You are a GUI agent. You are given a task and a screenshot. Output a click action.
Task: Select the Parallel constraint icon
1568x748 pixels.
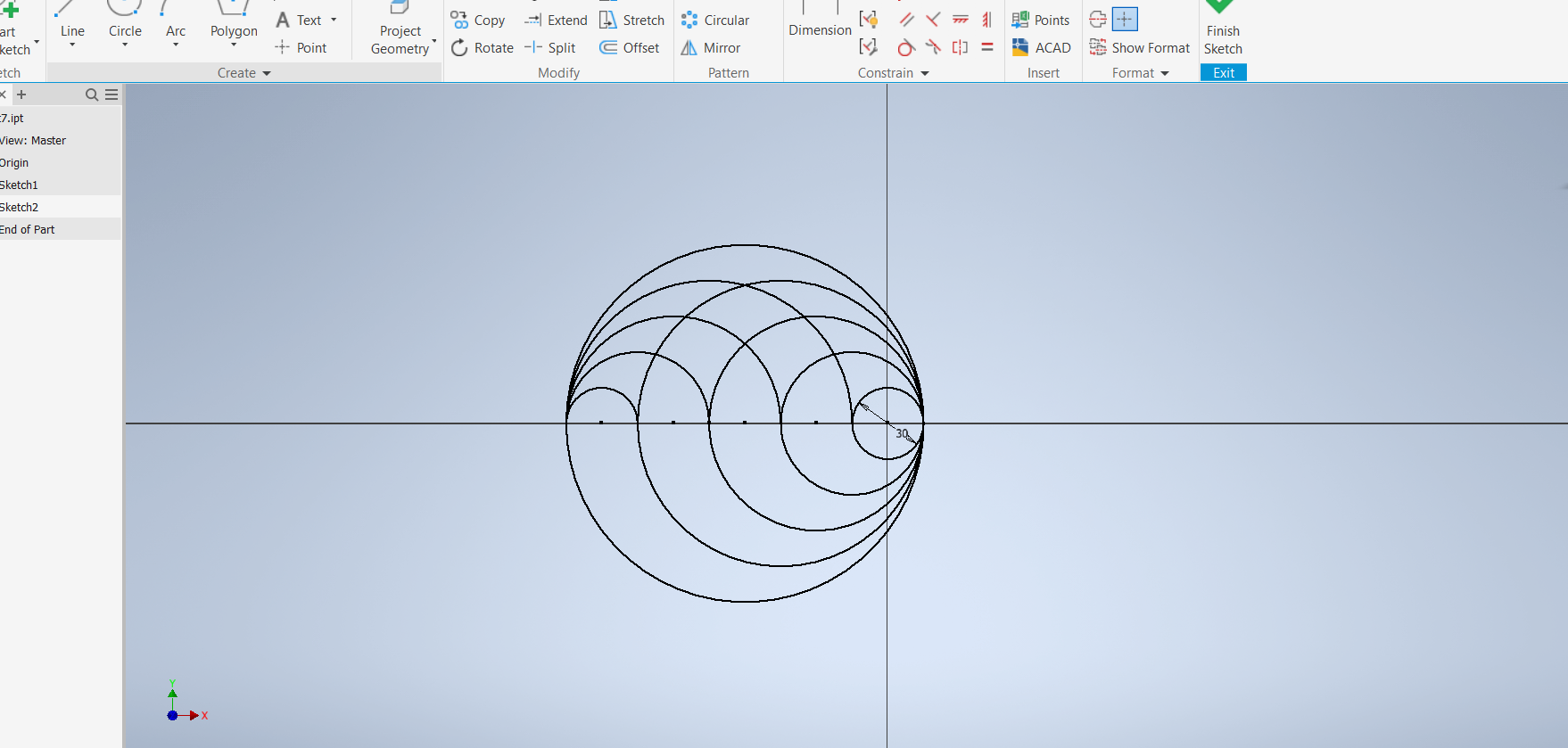click(x=906, y=20)
